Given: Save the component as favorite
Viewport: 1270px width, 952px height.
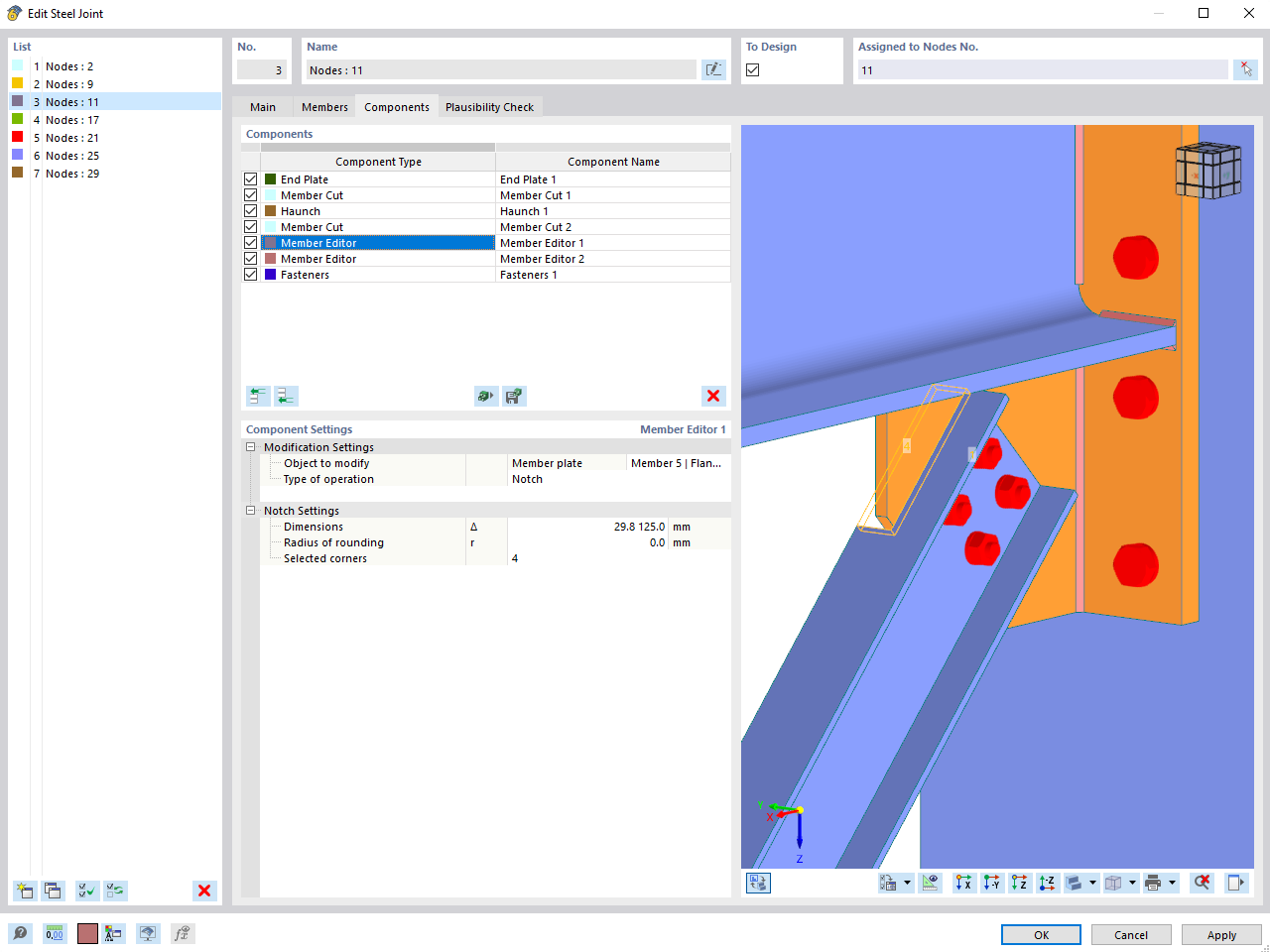Looking at the screenshot, I should click(514, 396).
